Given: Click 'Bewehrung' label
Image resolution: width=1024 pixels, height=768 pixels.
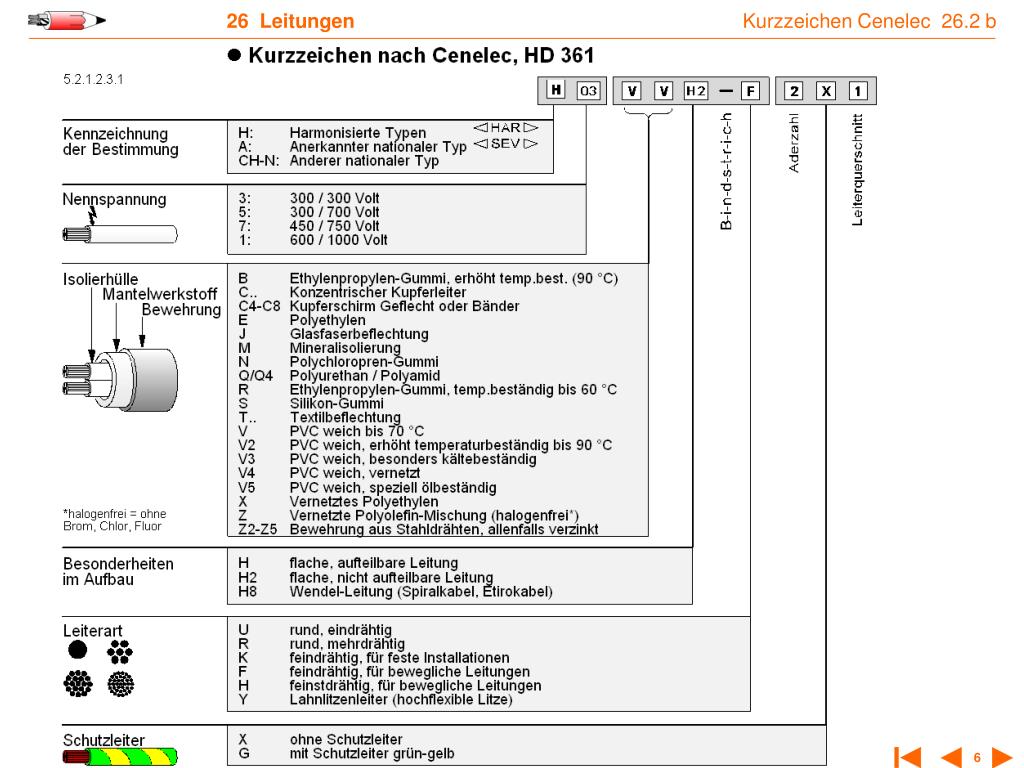Looking at the screenshot, I should pos(182,310).
